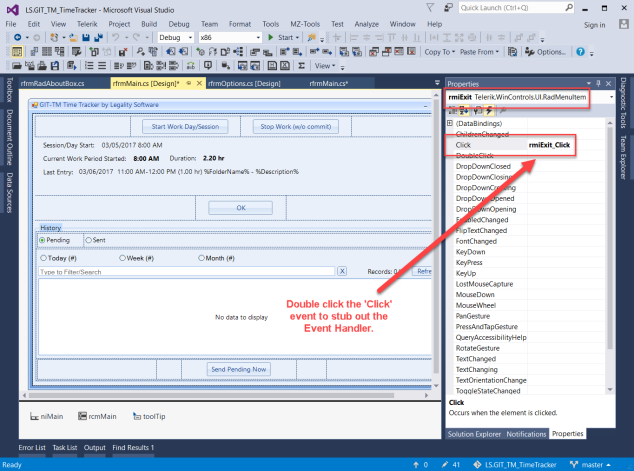Open the Error List tab
The image size is (634, 471).
coord(32,448)
